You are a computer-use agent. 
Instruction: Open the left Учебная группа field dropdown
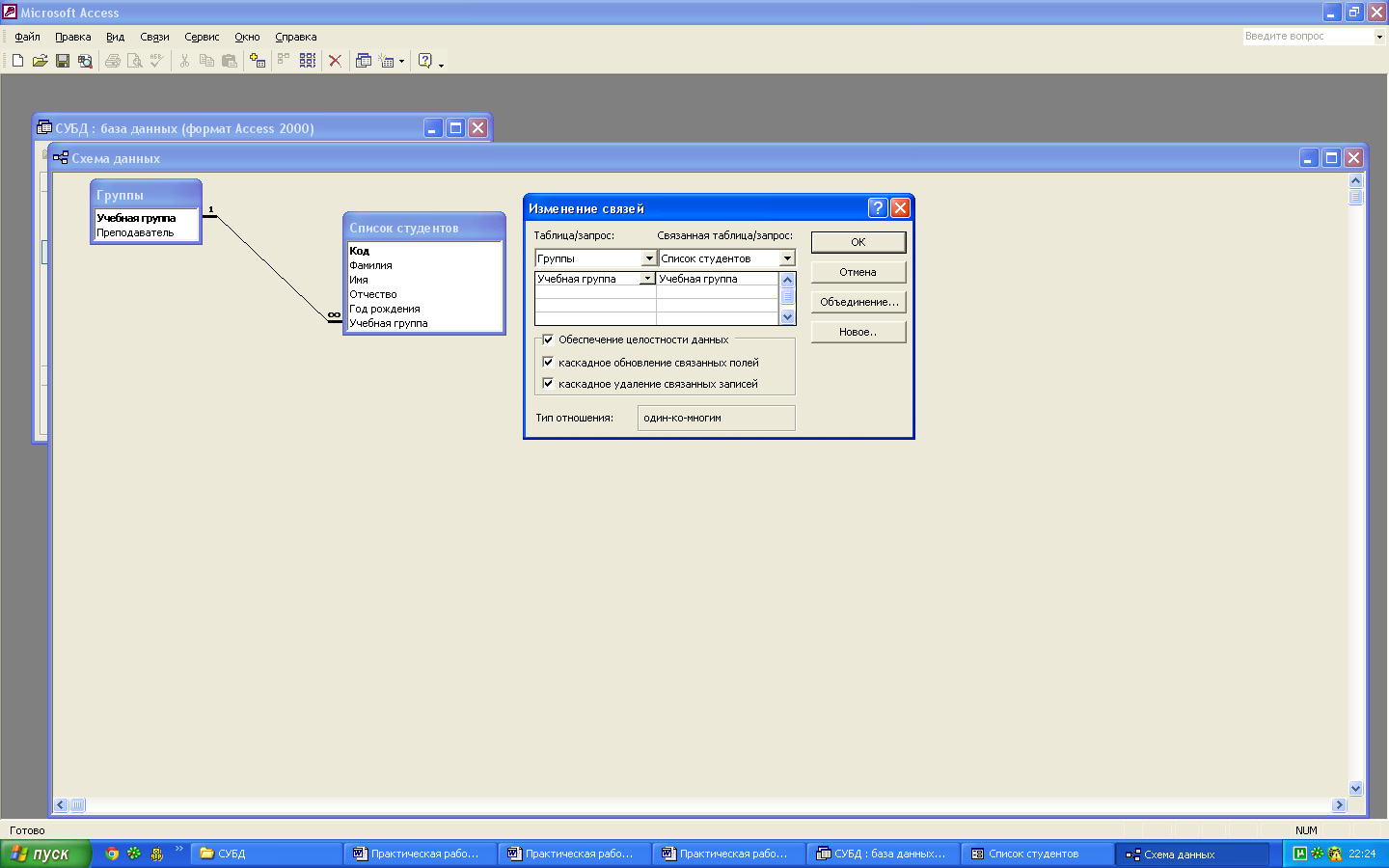click(647, 279)
